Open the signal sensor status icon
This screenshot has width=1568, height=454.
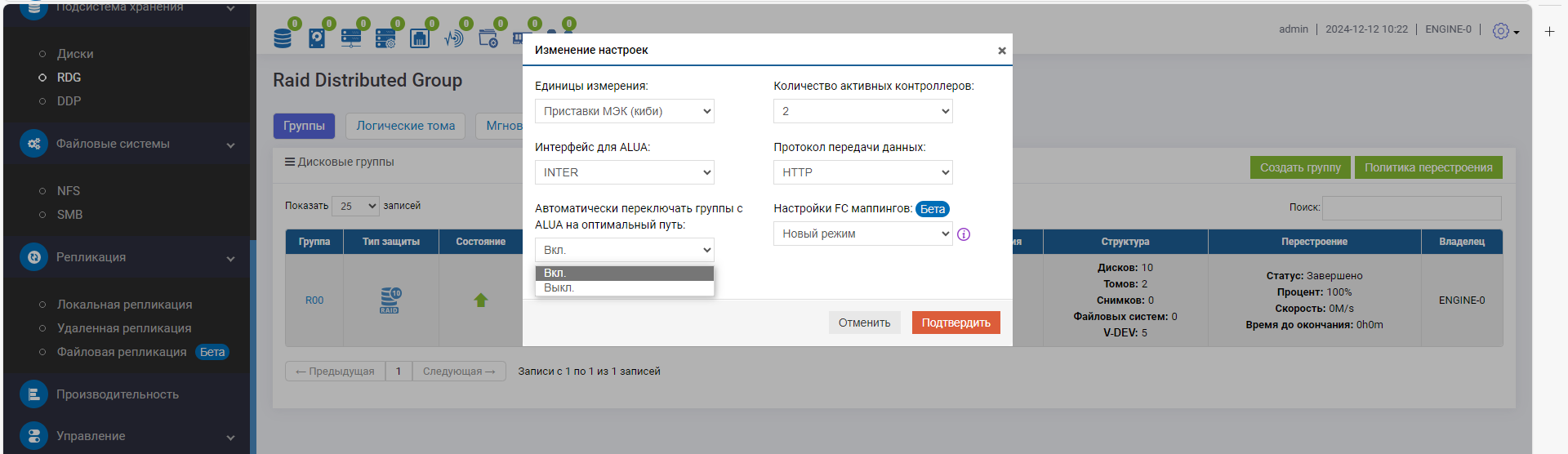tap(454, 38)
